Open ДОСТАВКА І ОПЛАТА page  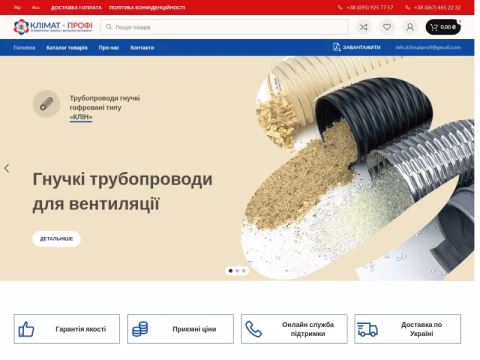[76, 7]
